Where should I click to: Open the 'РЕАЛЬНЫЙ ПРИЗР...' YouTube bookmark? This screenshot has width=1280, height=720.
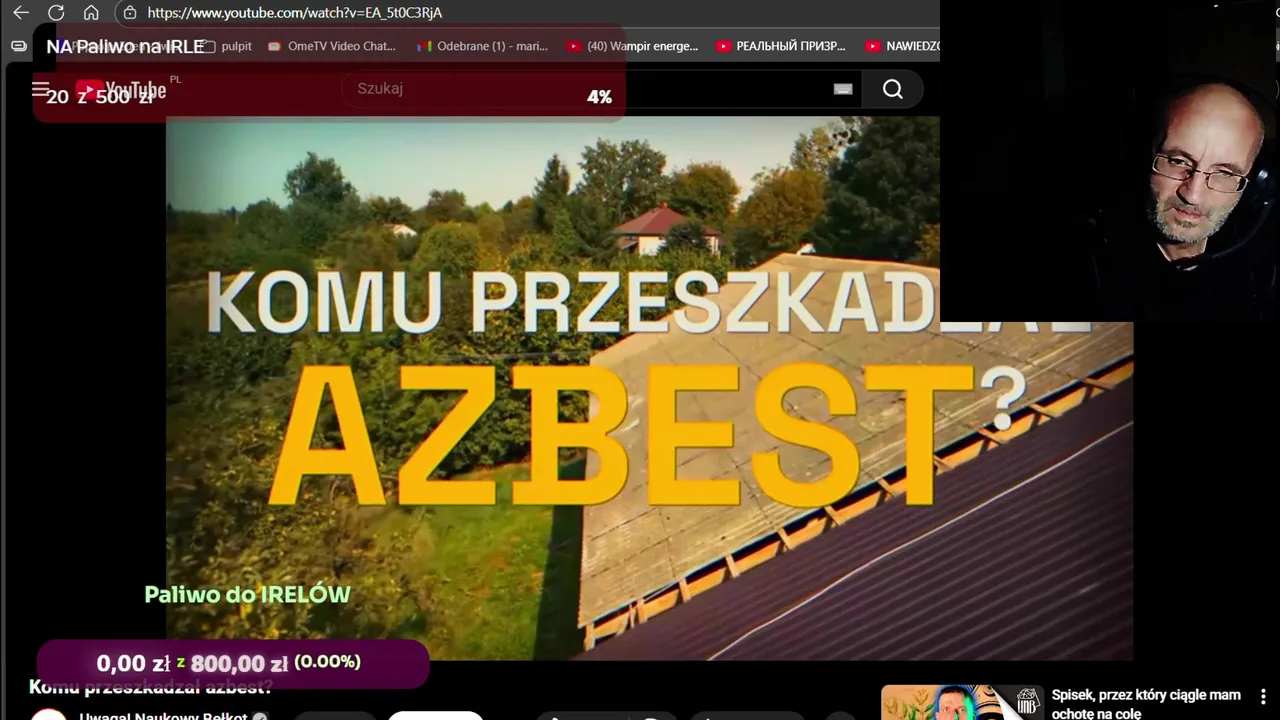click(781, 46)
